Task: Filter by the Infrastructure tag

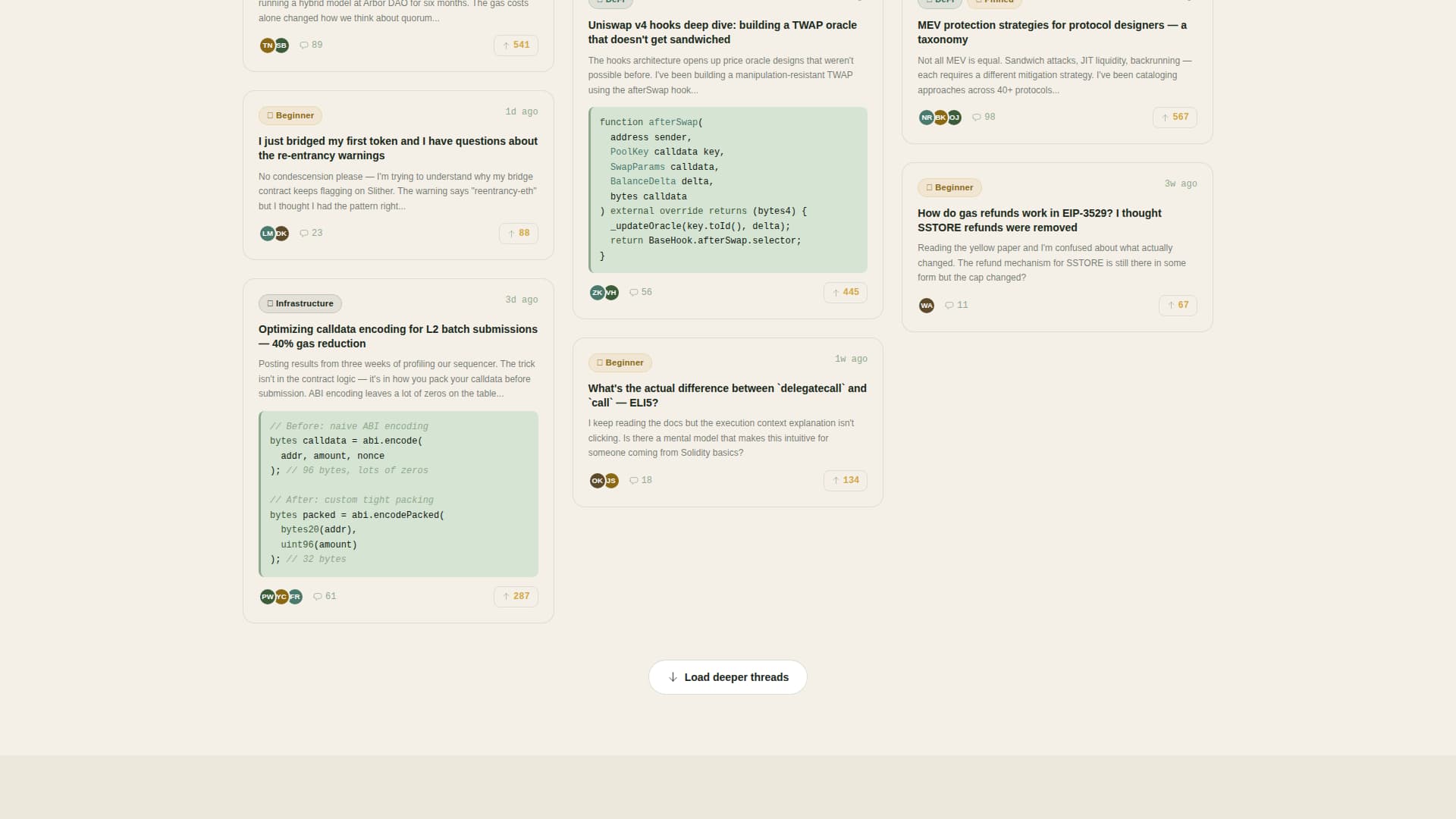Action: [x=300, y=303]
